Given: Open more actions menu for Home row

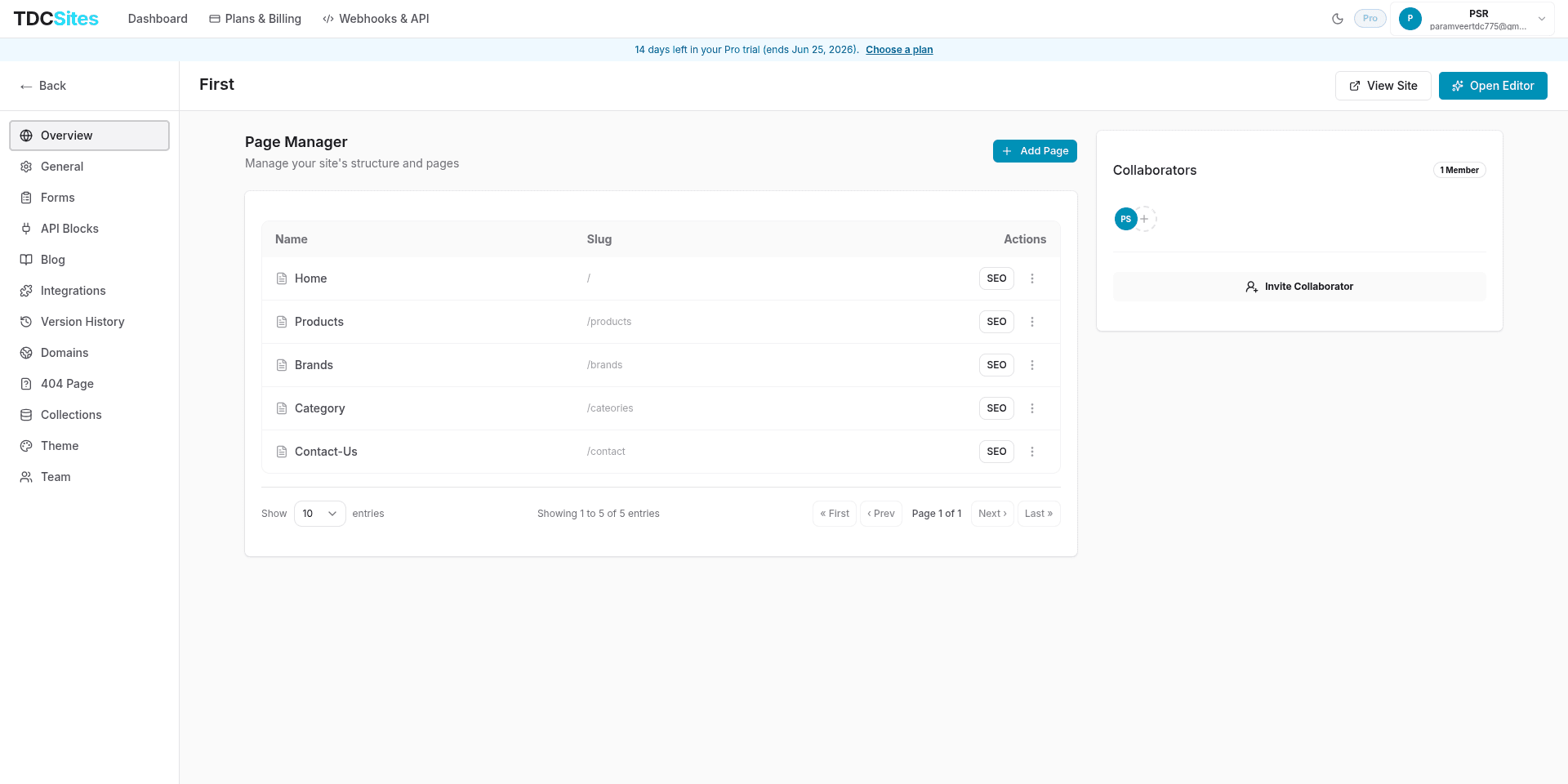Looking at the screenshot, I should click(x=1032, y=278).
